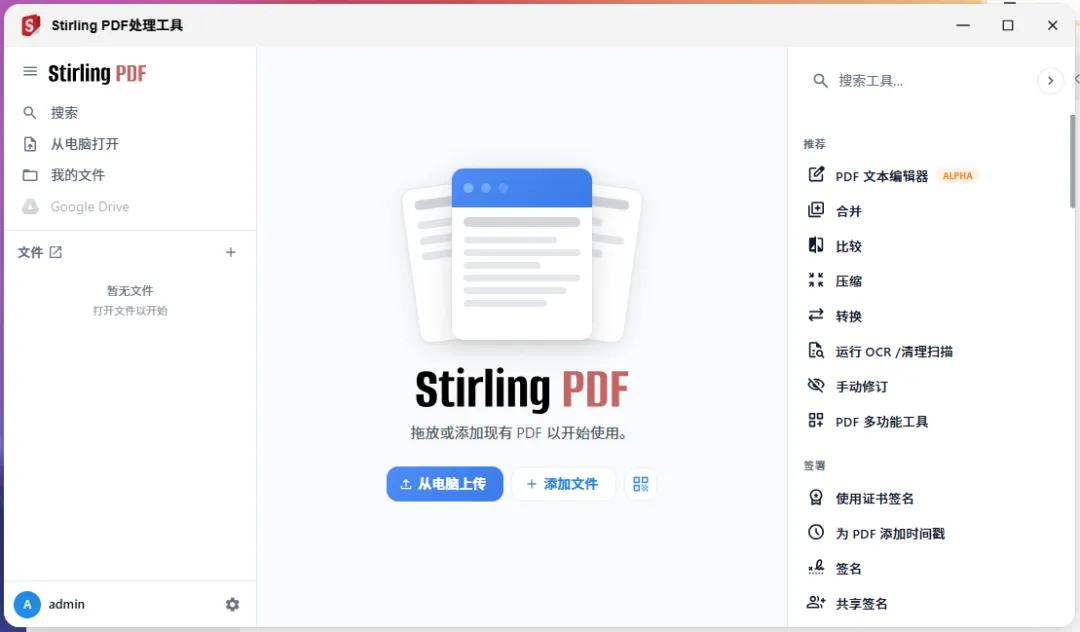Click the Sign (签名) pen icon
Screen dimensions: 1080x632
tap(816, 567)
